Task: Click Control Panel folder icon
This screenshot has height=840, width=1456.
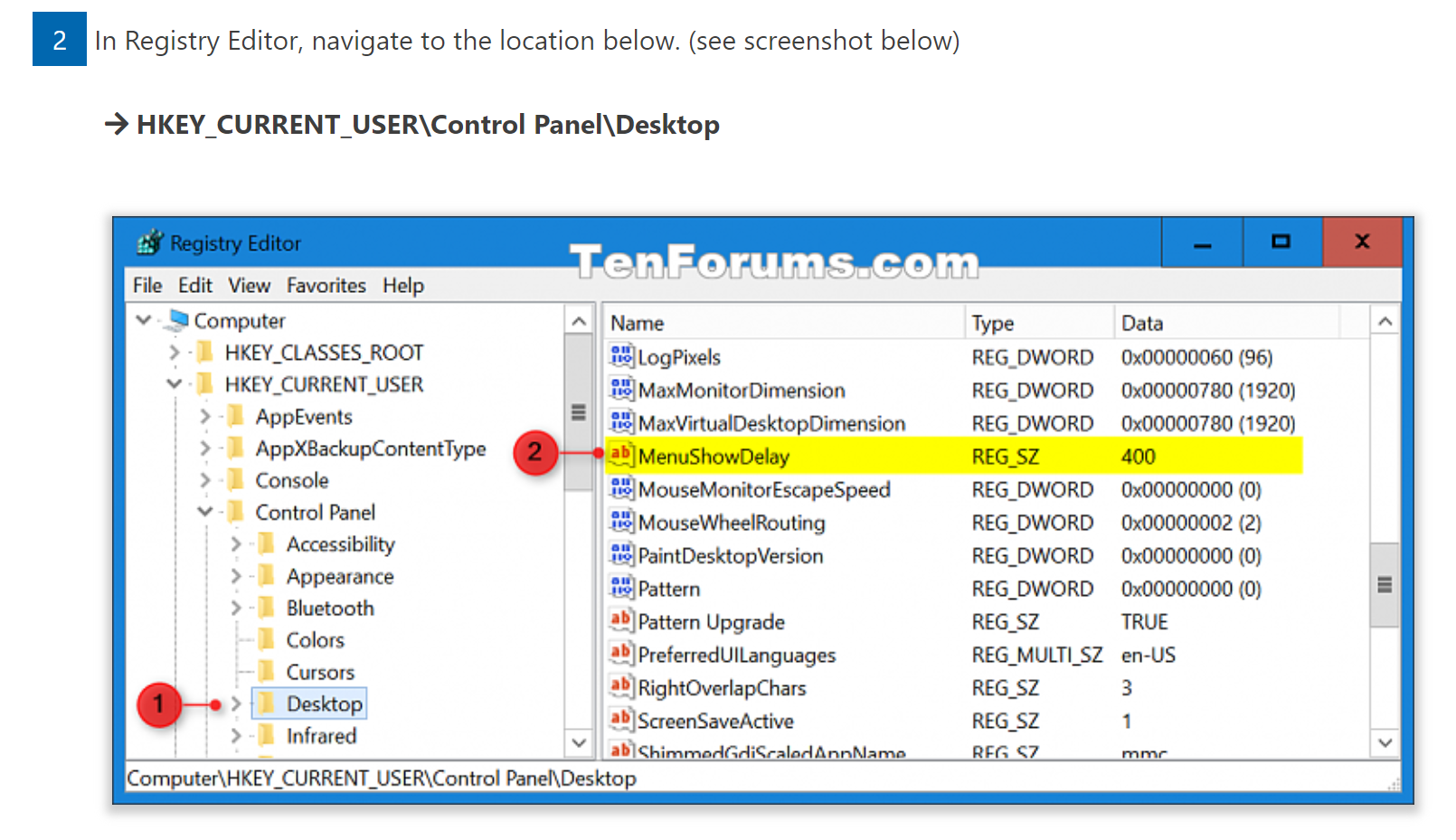Action: point(236,512)
